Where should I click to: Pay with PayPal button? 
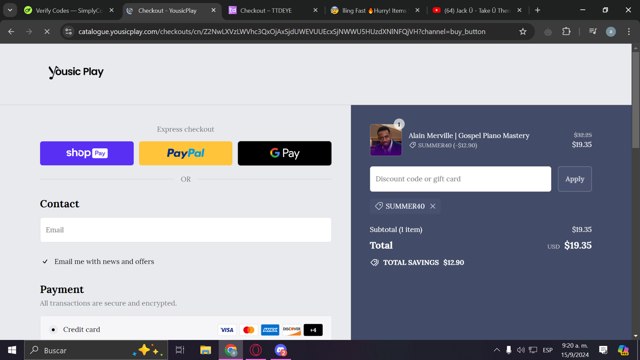[185, 153]
